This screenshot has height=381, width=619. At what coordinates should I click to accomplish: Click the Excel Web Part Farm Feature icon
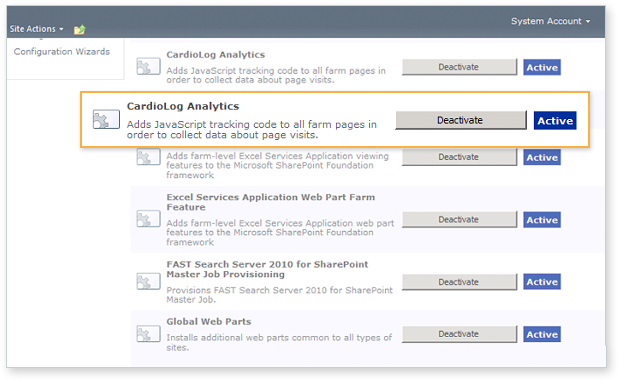click(x=148, y=219)
